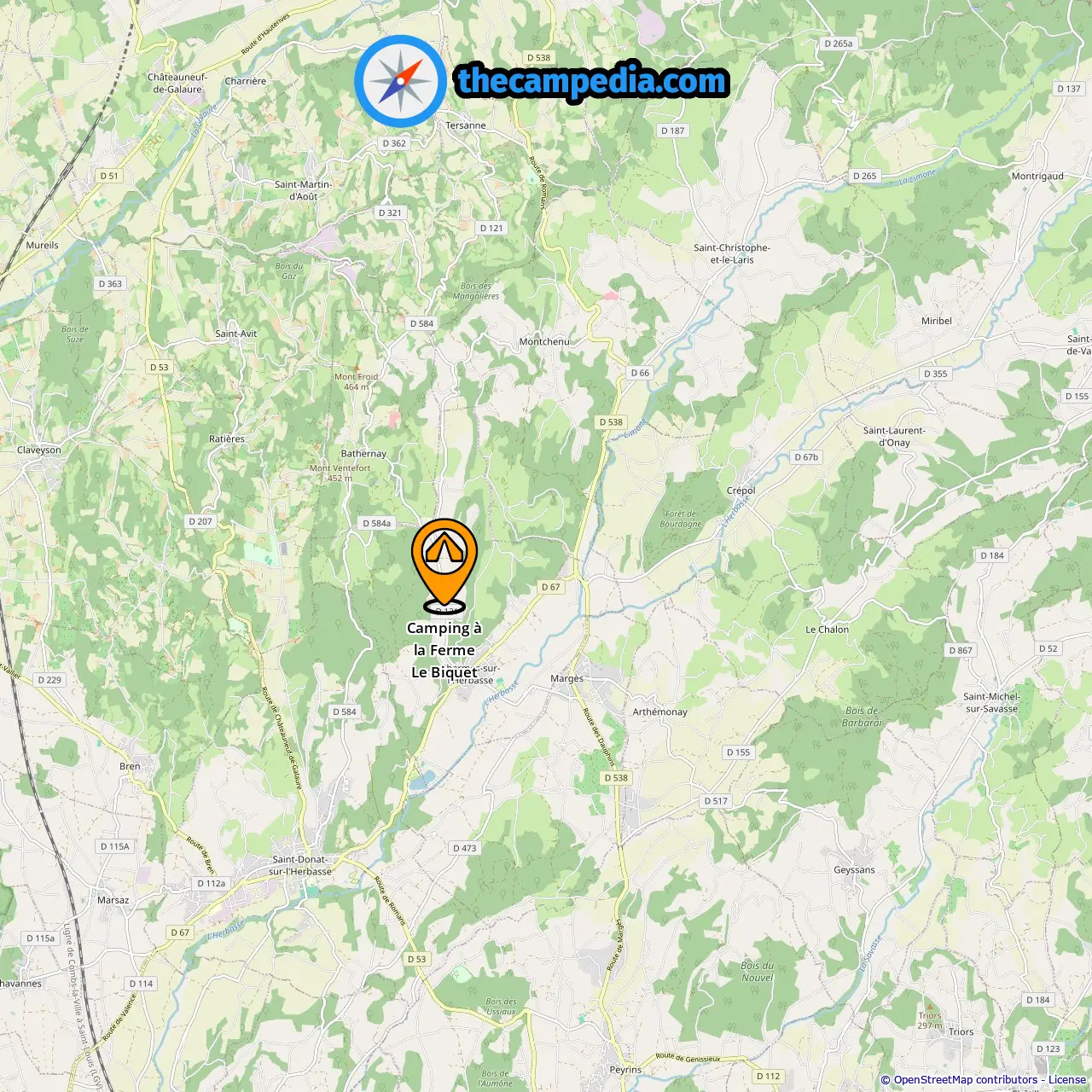Click the D 67 road shield near Margès

(x=551, y=587)
